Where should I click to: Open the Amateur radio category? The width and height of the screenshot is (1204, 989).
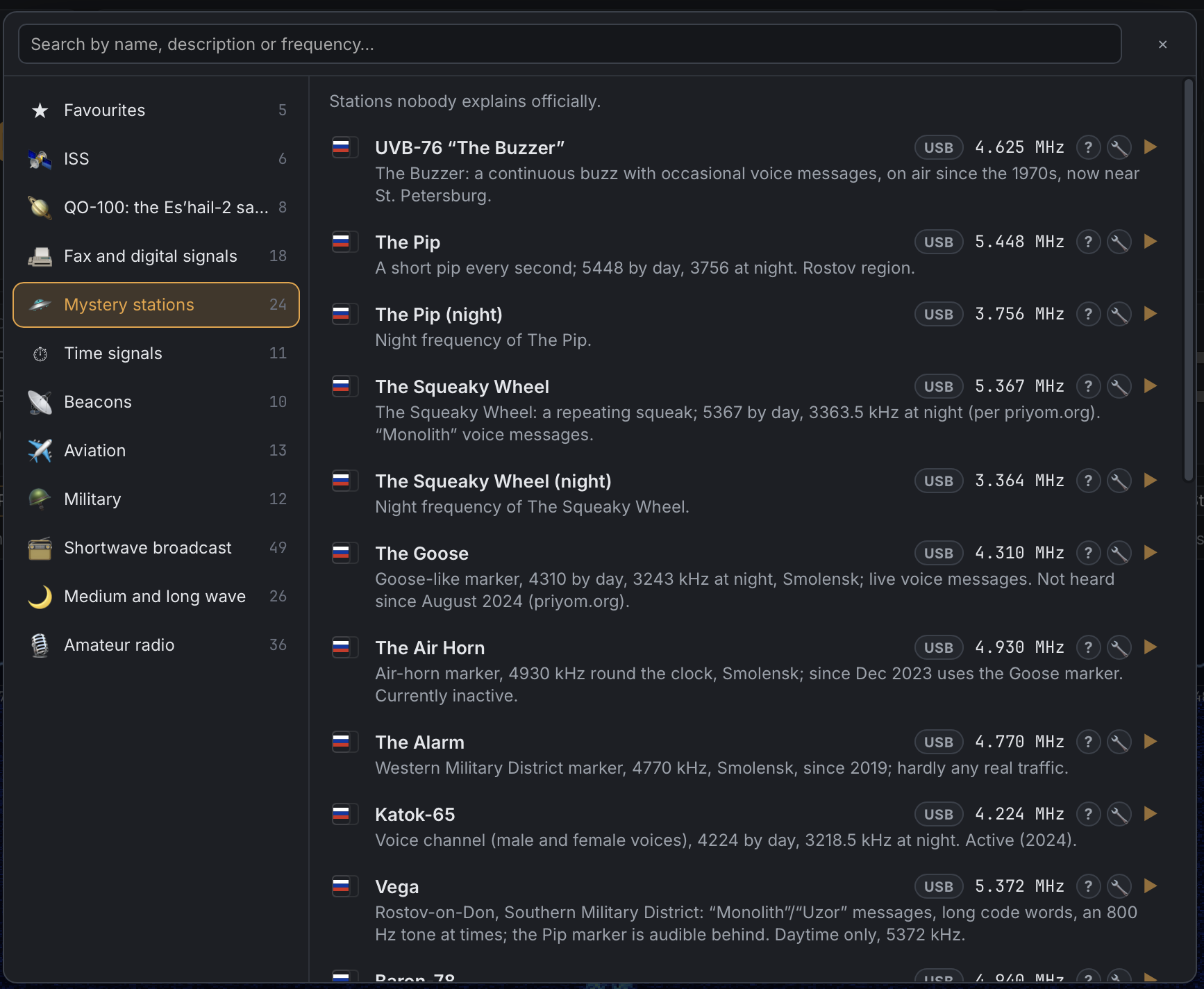click(156, 645)
